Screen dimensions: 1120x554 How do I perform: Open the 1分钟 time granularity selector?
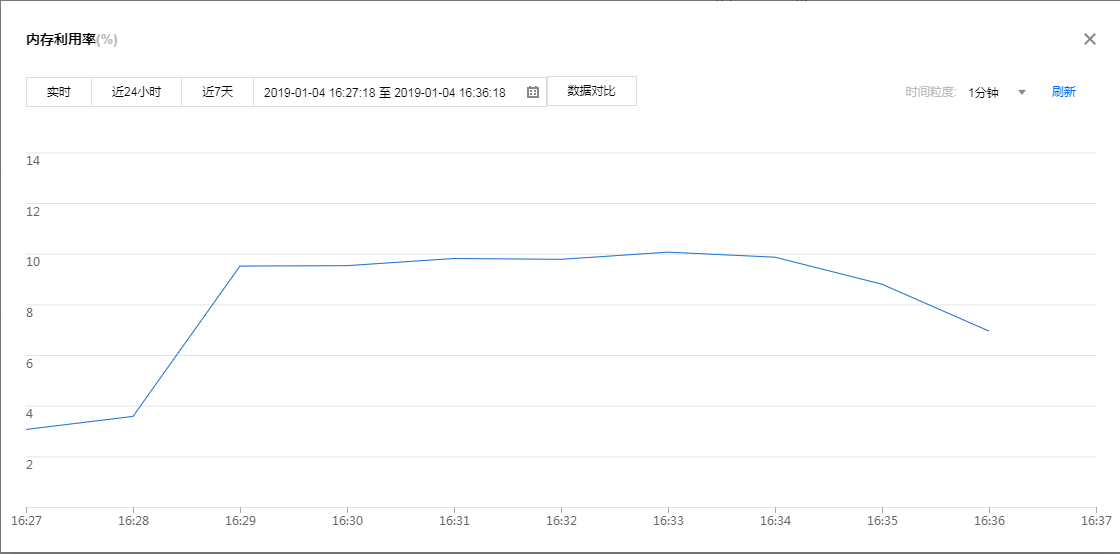coord(983,92)
